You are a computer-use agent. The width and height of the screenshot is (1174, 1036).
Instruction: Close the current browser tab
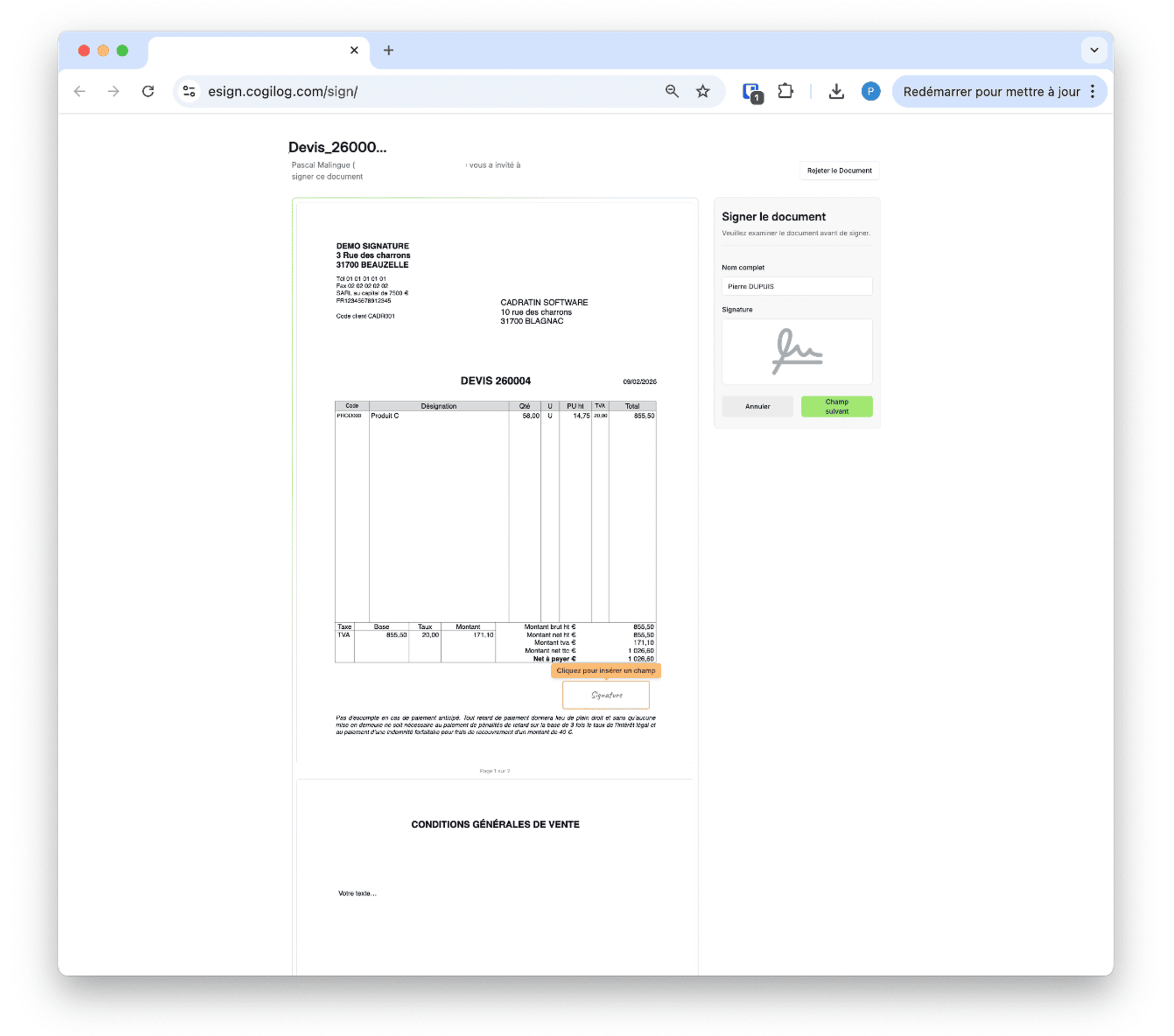pyautogui.click(x=354, y=50)
